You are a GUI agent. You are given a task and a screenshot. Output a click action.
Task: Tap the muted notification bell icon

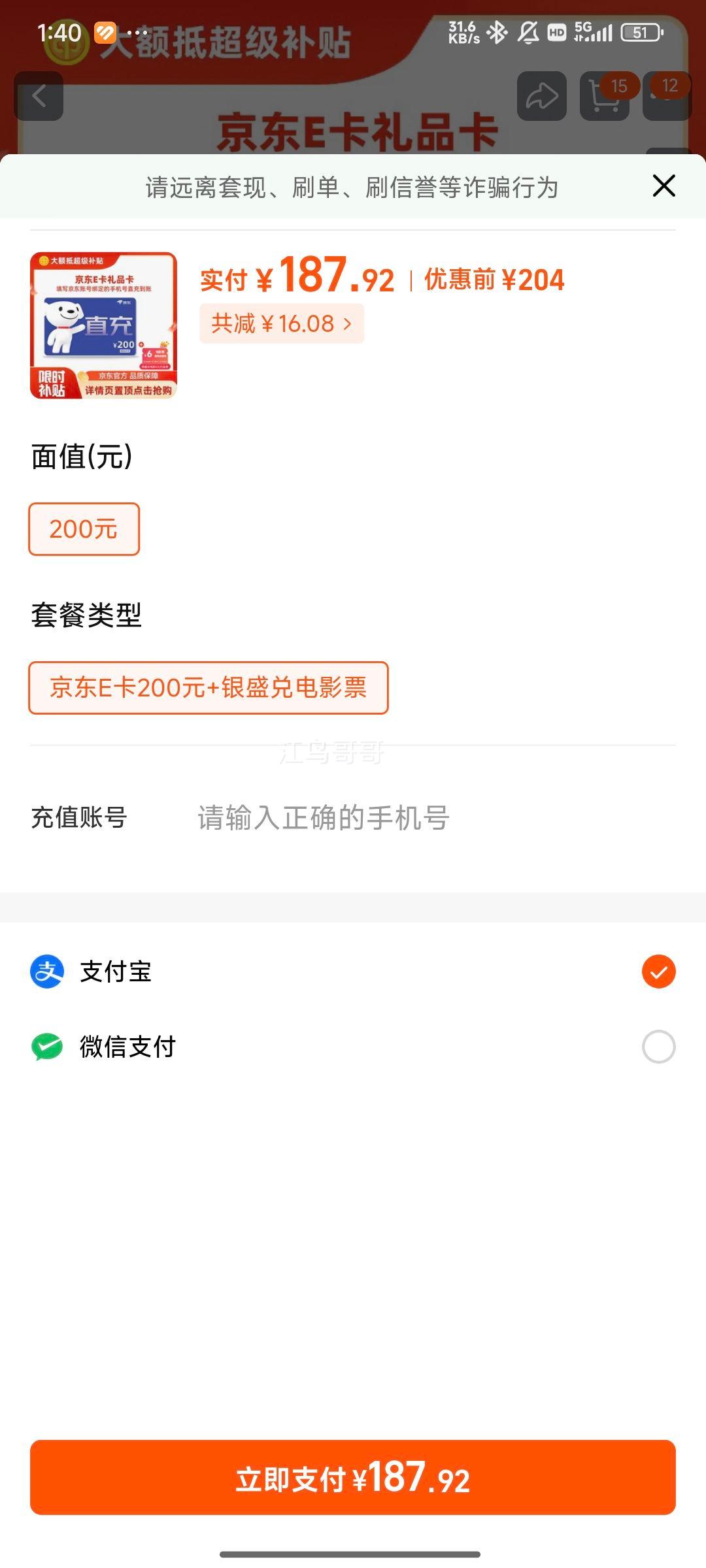point(528,33)
